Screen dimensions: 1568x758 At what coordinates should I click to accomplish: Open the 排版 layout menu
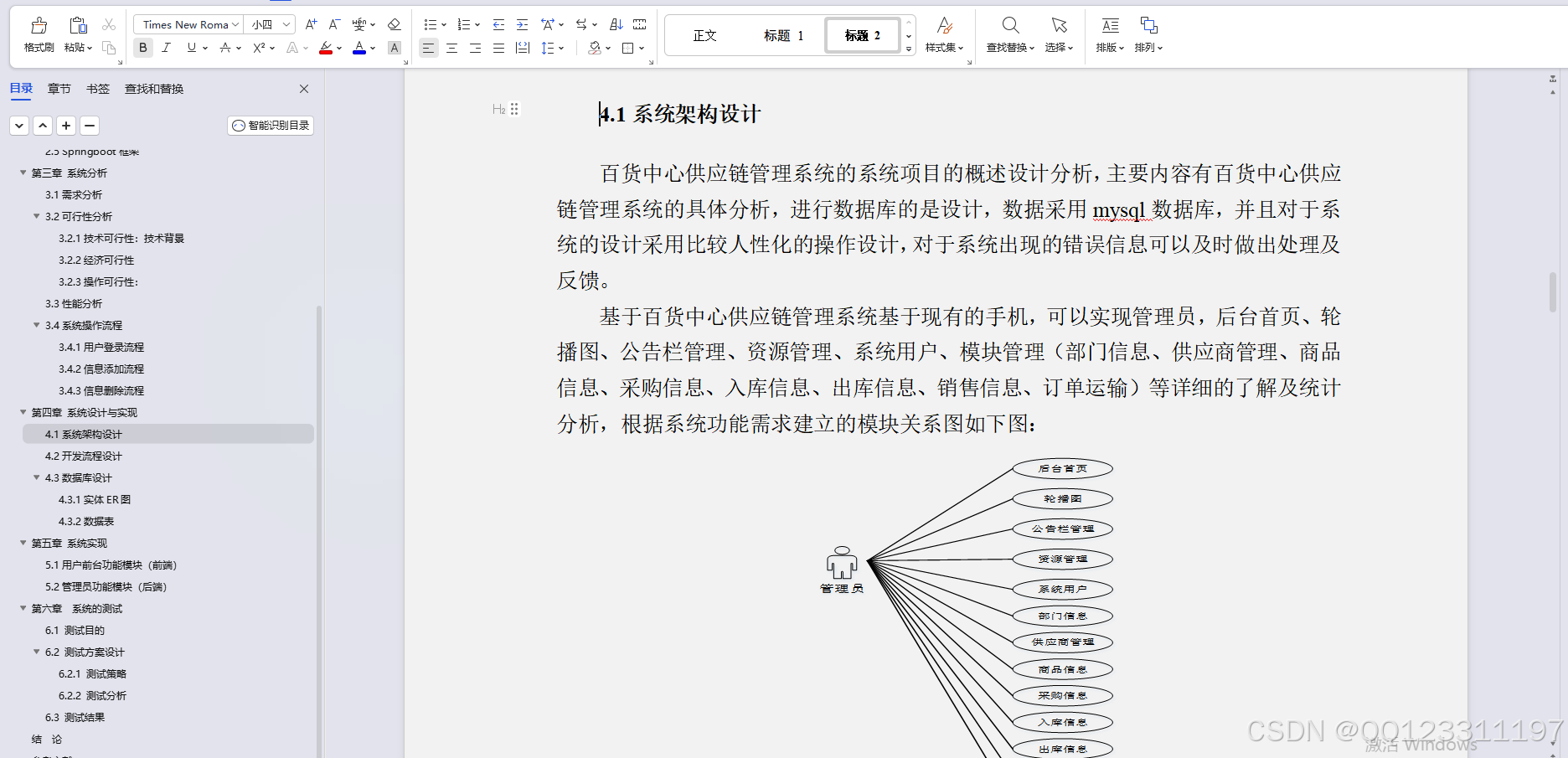pyautogui.click(x=1110, y=35)
